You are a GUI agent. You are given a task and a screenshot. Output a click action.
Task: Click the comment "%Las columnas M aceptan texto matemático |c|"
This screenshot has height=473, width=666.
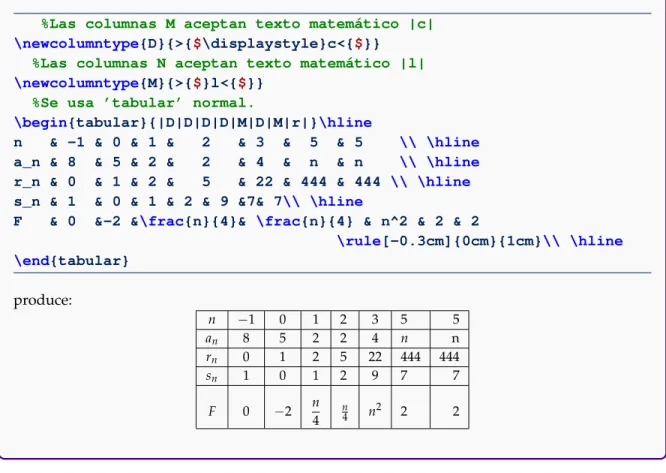(237, 24)
